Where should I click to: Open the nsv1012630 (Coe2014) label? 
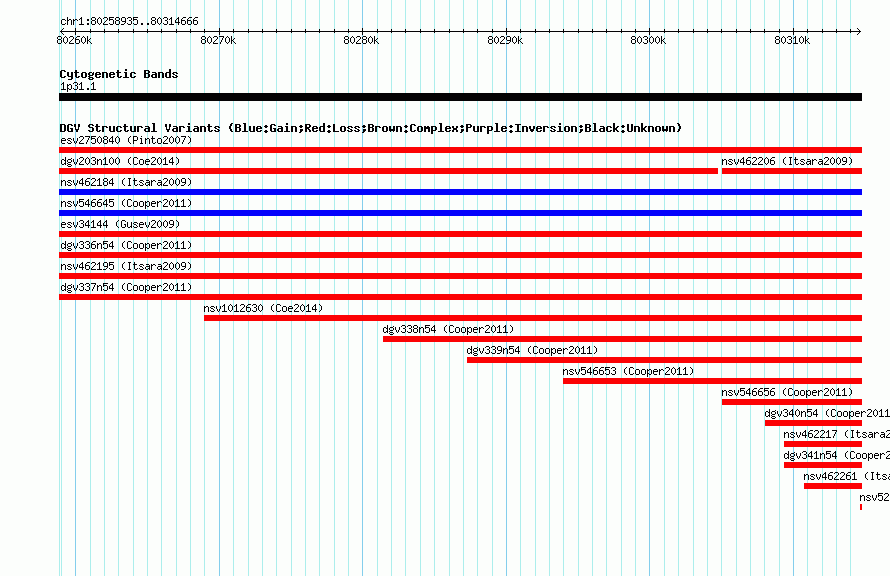click(263, 308)
